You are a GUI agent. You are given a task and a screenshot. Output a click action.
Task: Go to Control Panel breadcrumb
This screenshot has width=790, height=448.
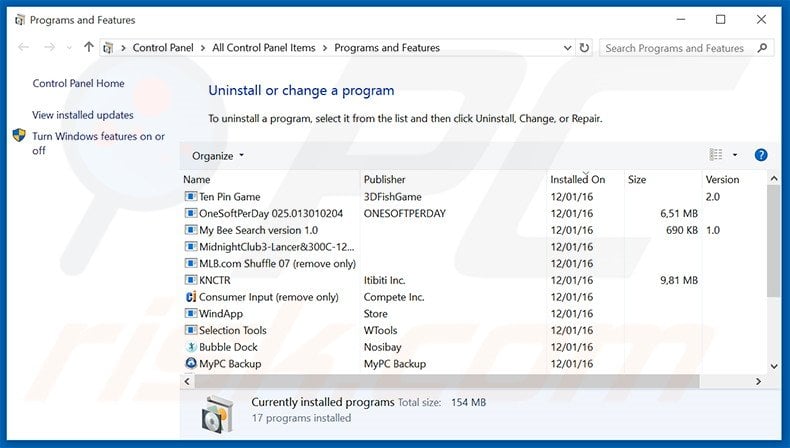pyautogui.click(x=163, y=48)
